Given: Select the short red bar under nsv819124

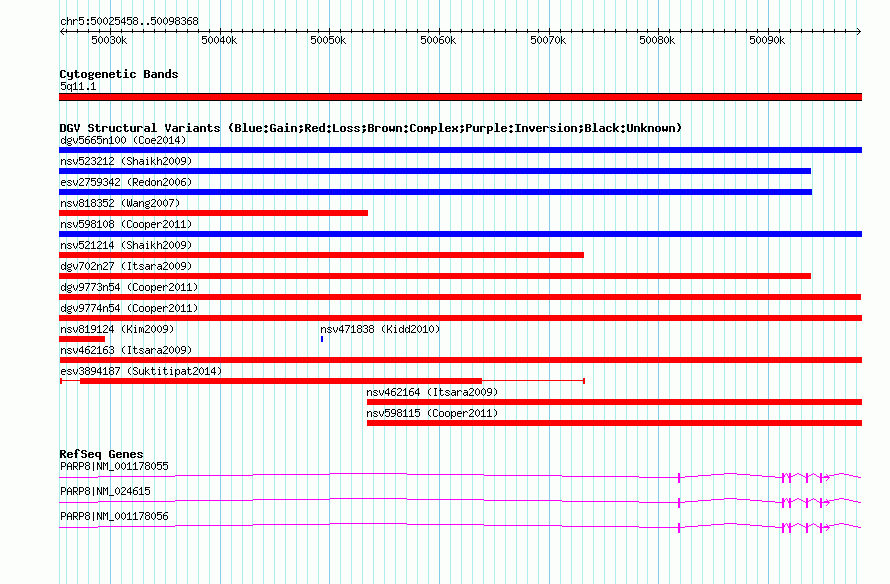Looking at the screenshot, I should (82, 339).
